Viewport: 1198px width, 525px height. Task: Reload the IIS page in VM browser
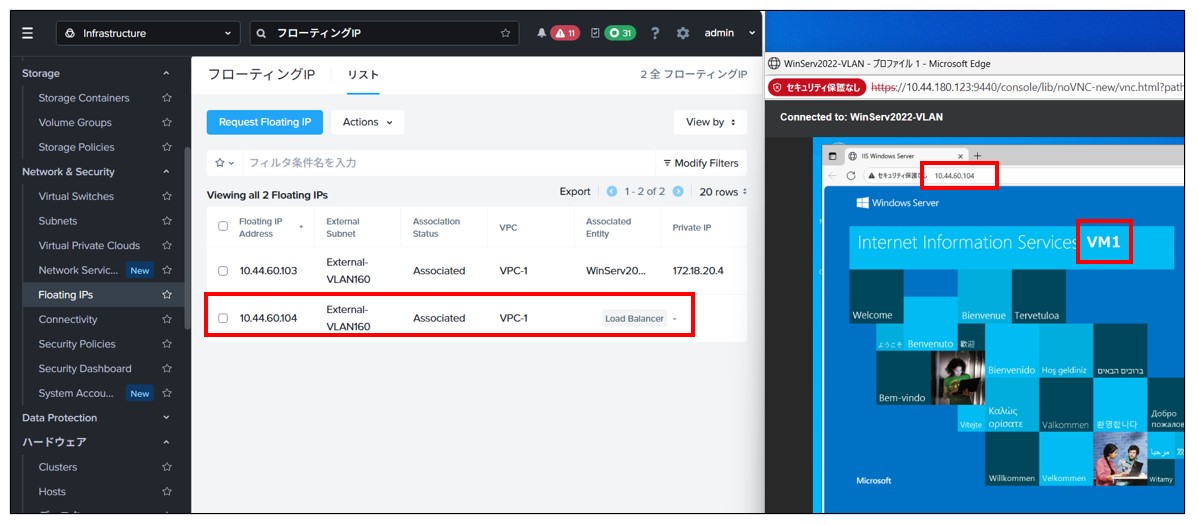tap(851, 176)
